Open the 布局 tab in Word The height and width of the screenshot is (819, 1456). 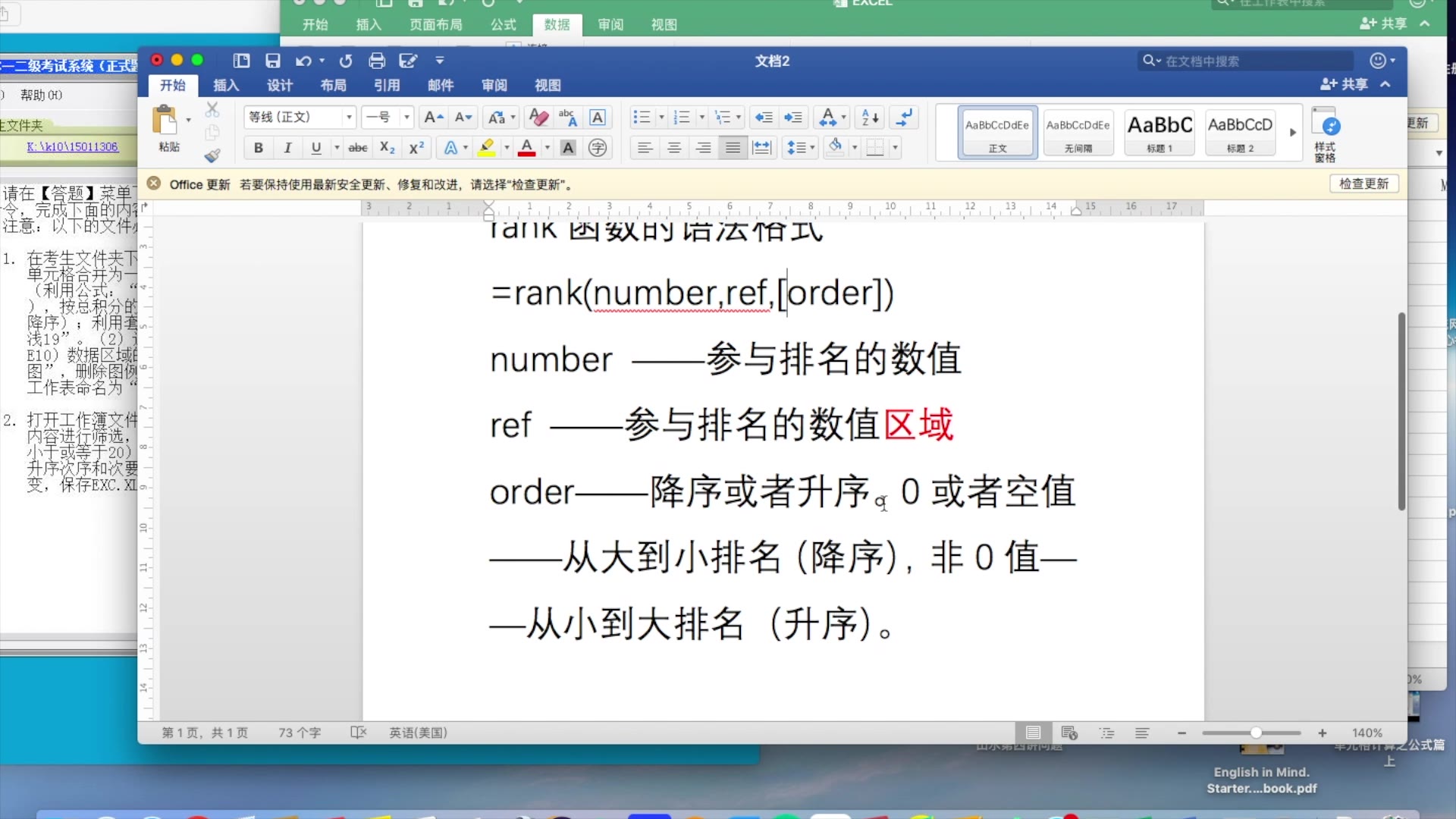[x=333, y=85]
